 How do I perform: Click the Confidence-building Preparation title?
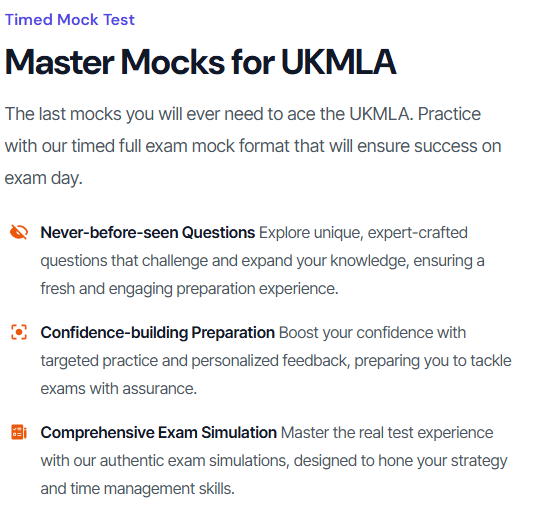coord(157,333)
